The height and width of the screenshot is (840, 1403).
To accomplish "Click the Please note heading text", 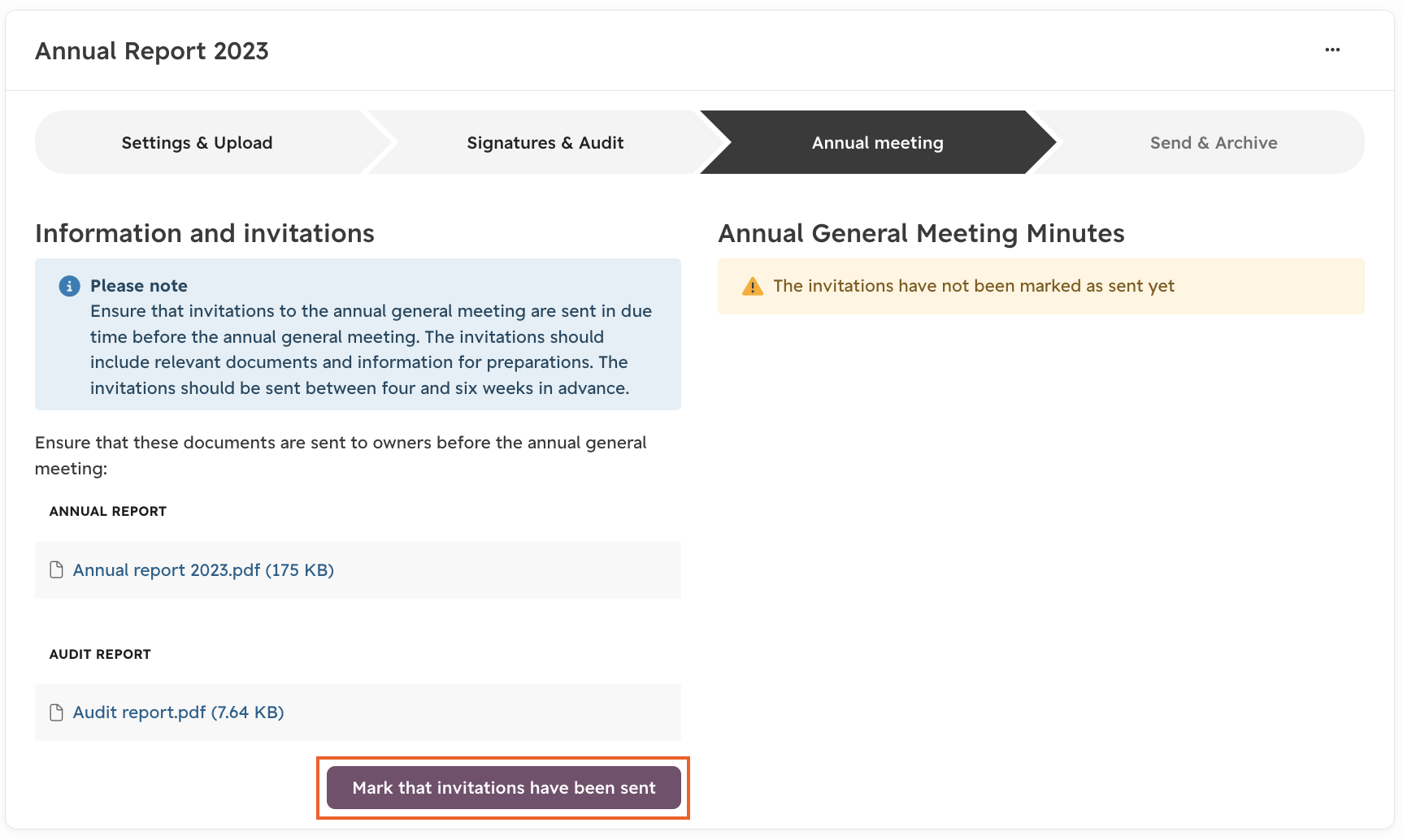I will tap(139, 285).
